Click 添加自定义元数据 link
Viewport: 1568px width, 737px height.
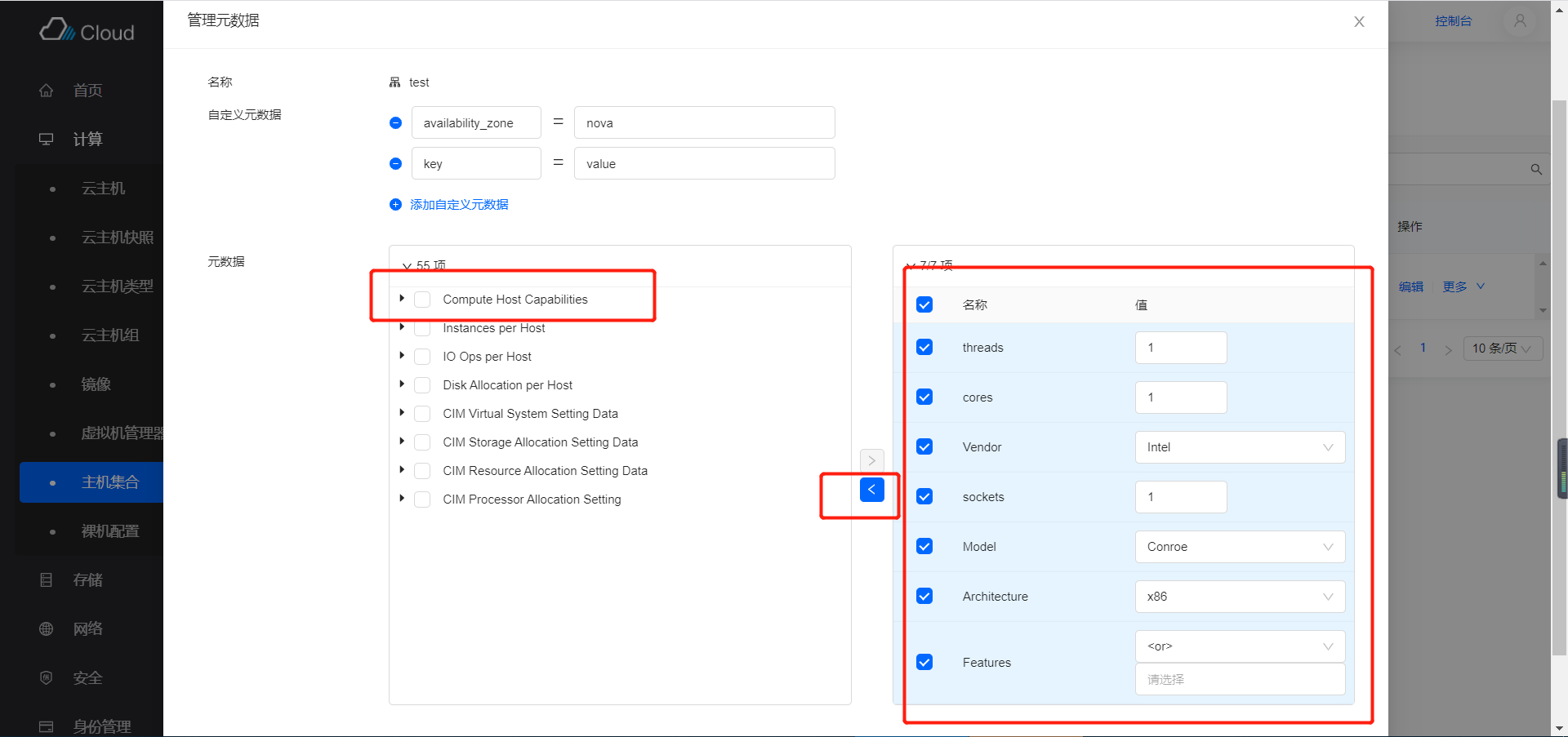tap(458, 205)
